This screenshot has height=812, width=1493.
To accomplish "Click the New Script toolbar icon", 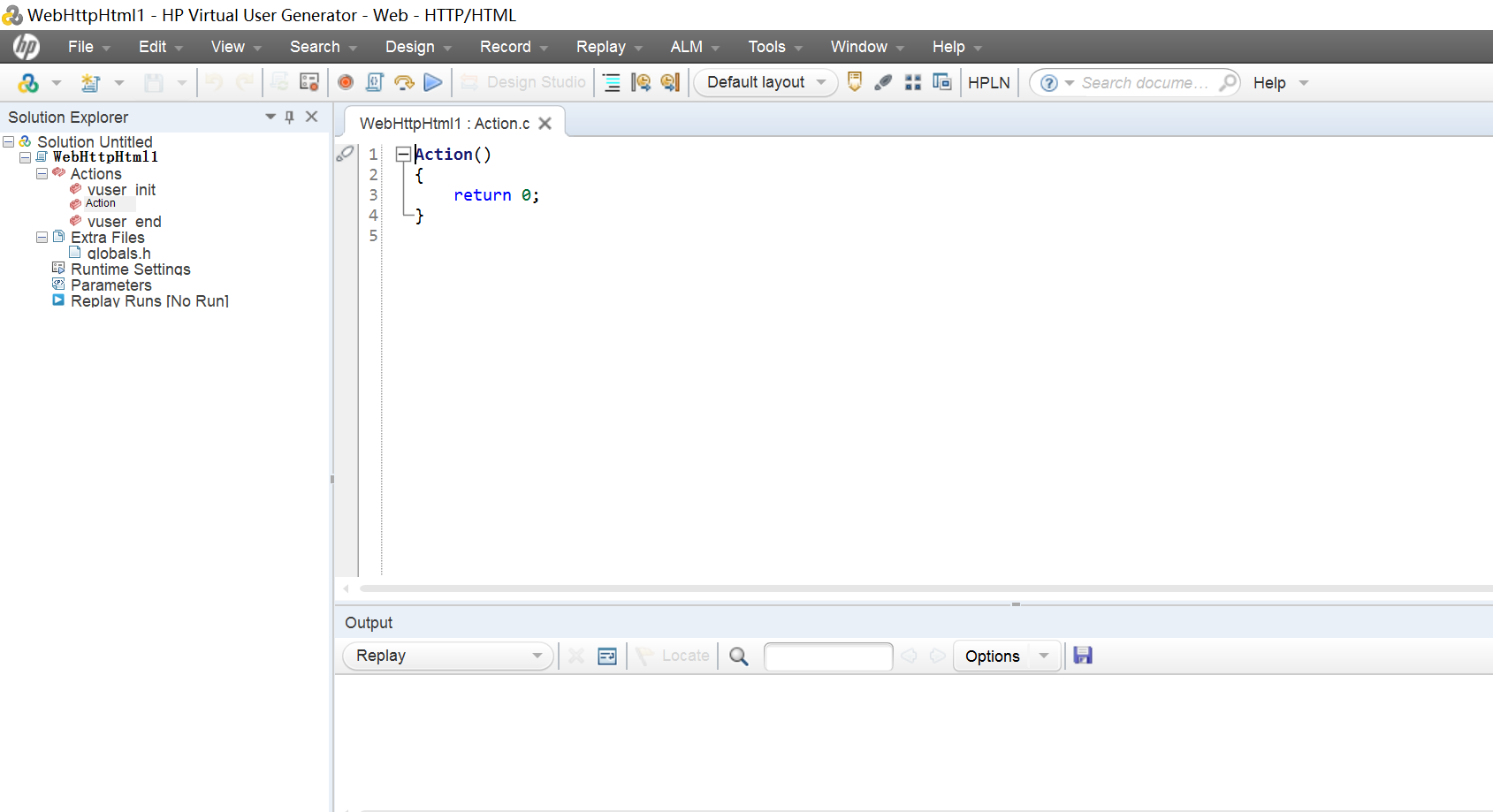I will [x=90, y=83].
